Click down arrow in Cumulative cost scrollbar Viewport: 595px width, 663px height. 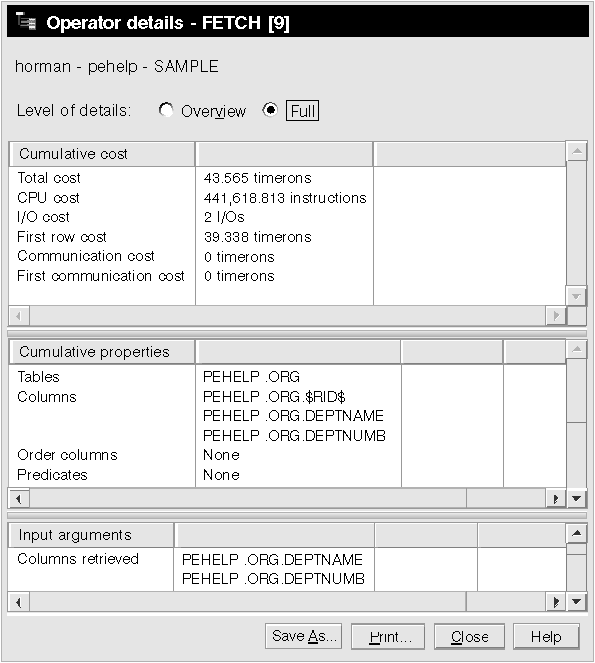click(576, 296)
